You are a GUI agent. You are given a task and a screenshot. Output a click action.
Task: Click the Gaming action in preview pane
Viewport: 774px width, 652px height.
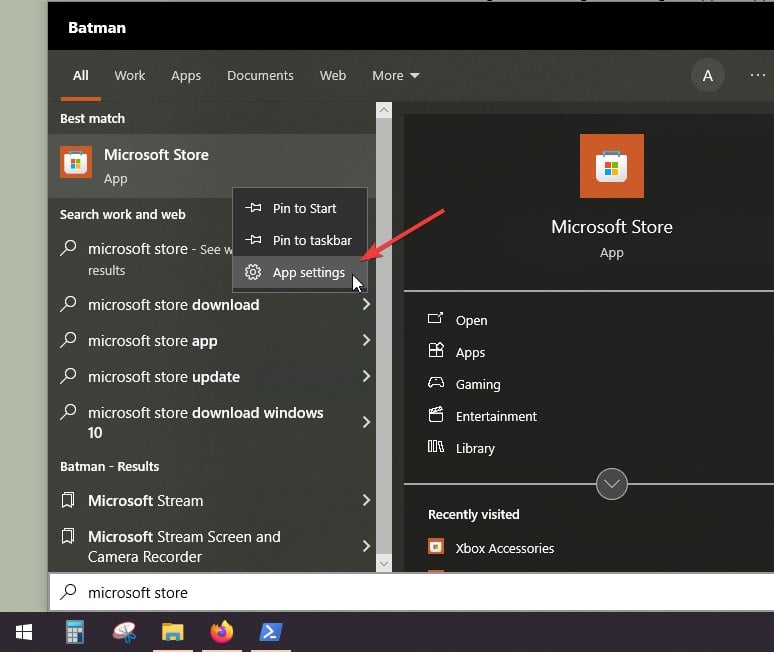pyautogui.click(x=478, y=384)
